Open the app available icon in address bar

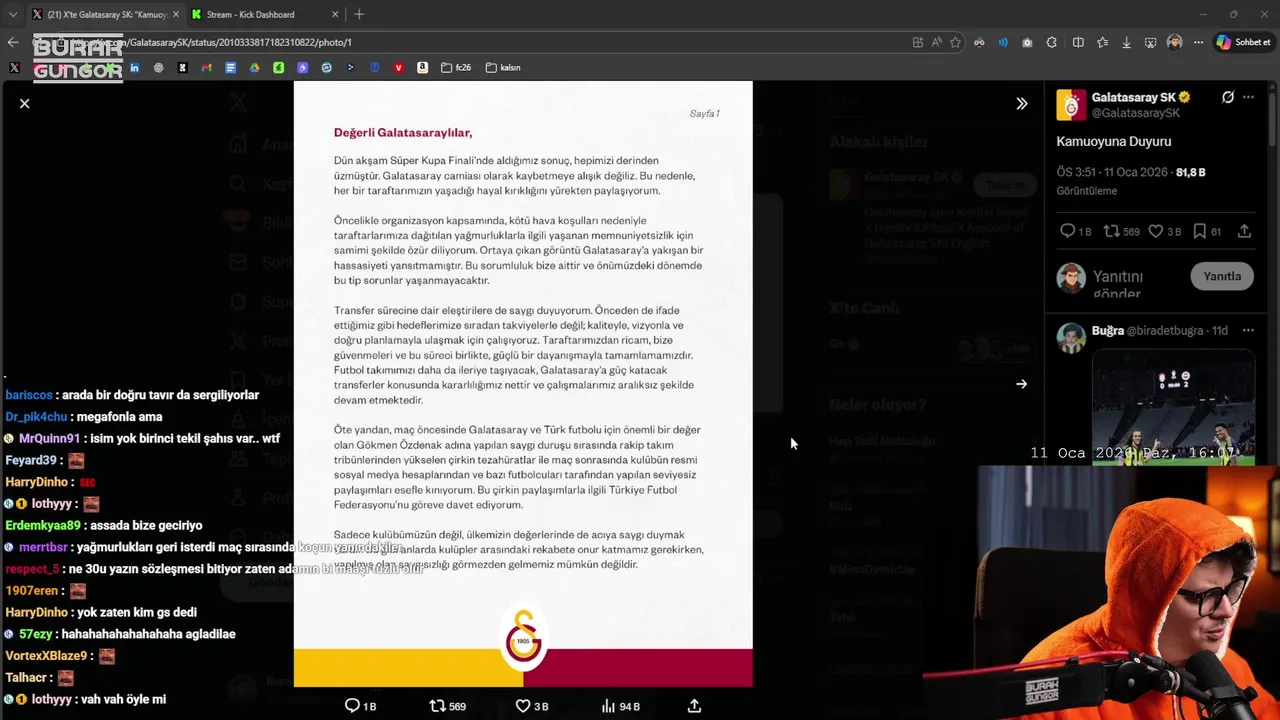pos(917,42)
